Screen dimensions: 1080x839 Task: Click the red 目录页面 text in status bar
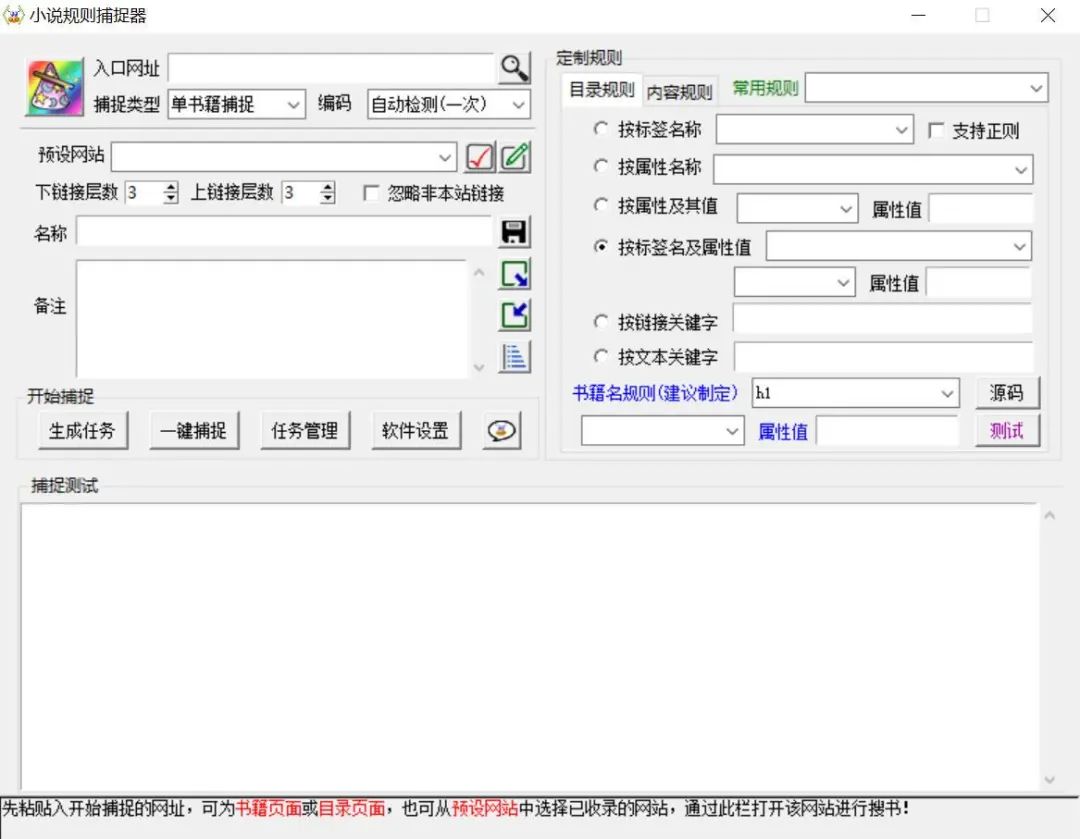pyautogui.click(x=352, y=808)
